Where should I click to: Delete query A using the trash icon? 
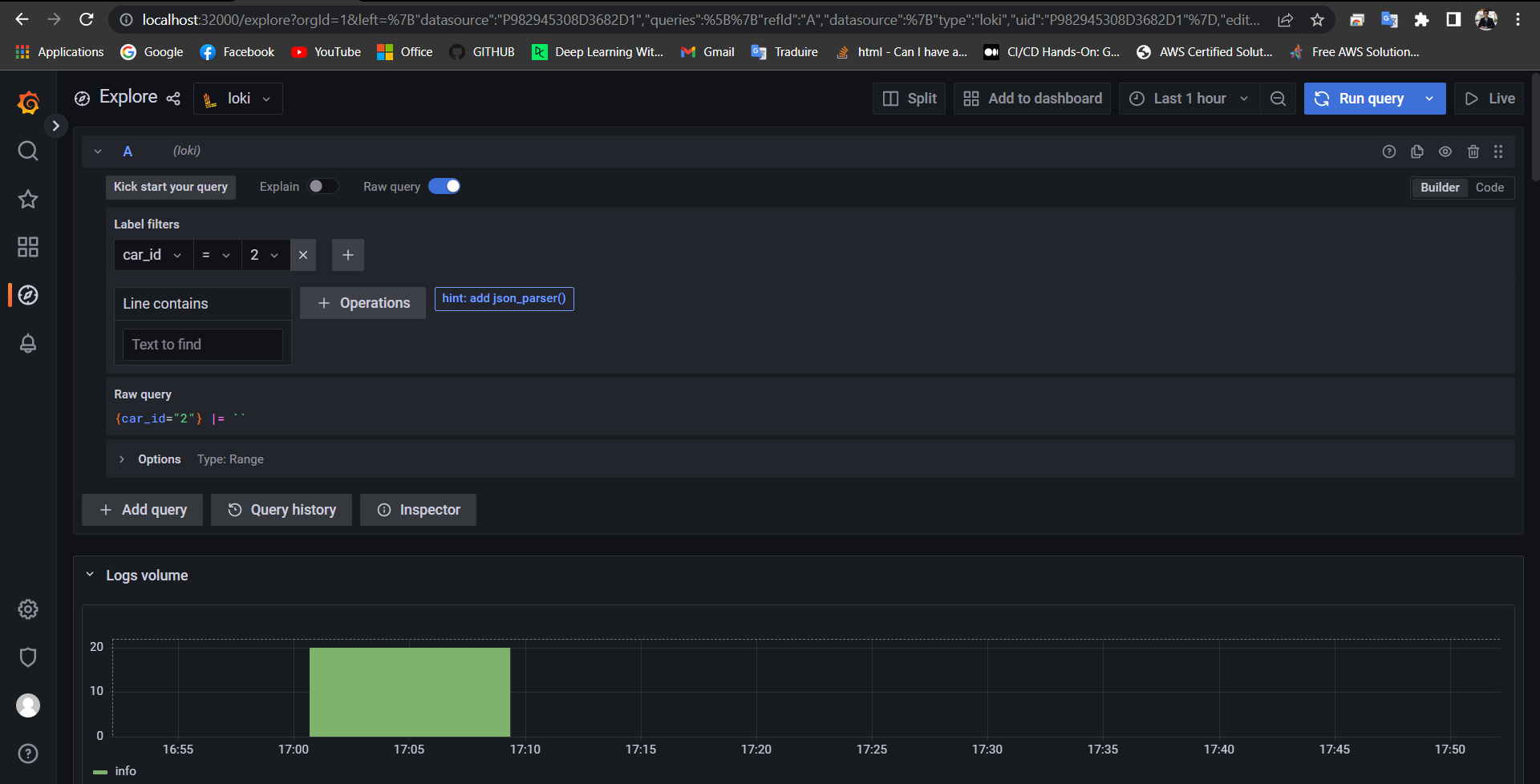point(1473,151)
